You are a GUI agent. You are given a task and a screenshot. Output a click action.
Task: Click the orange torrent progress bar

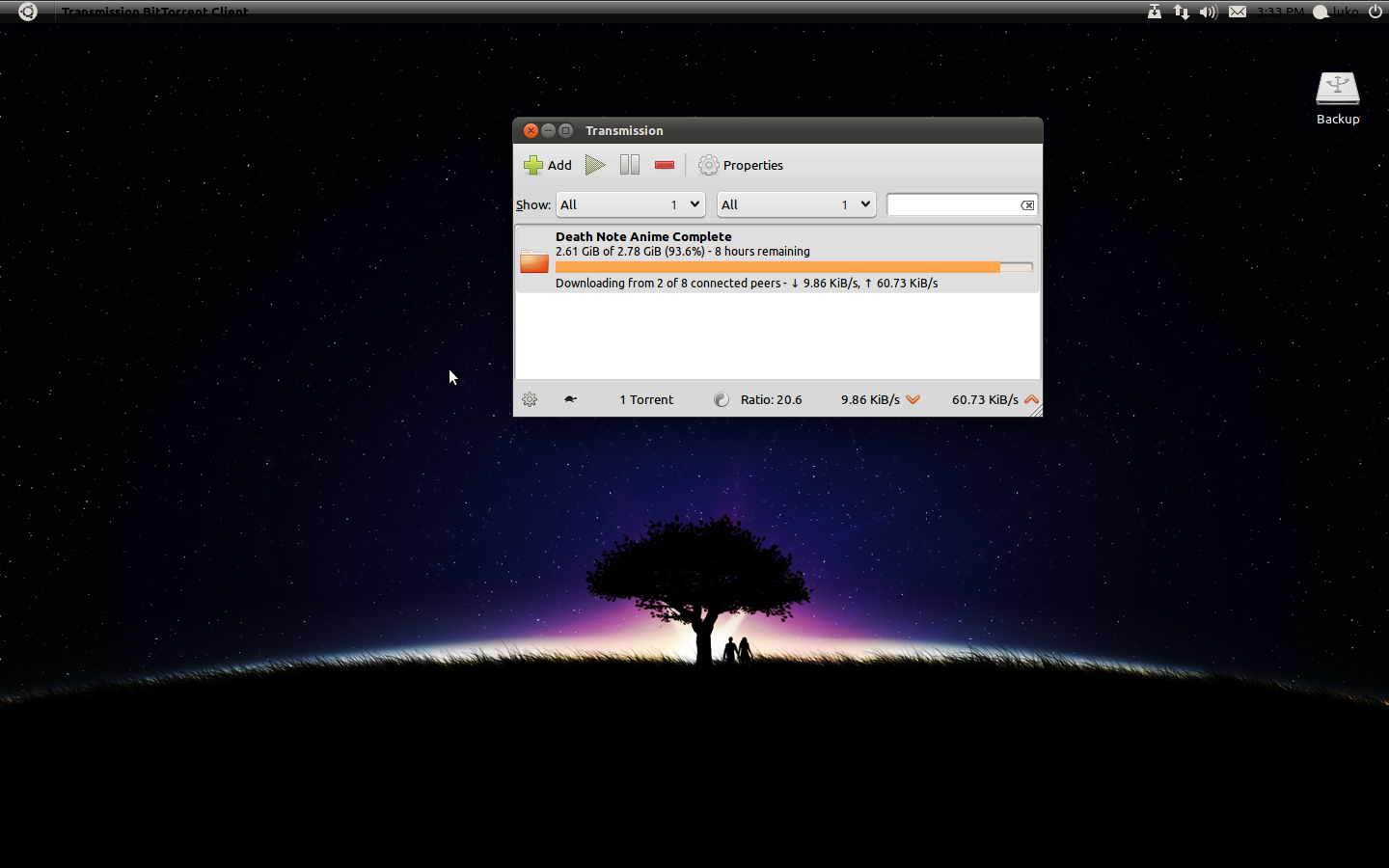(794, 267)
